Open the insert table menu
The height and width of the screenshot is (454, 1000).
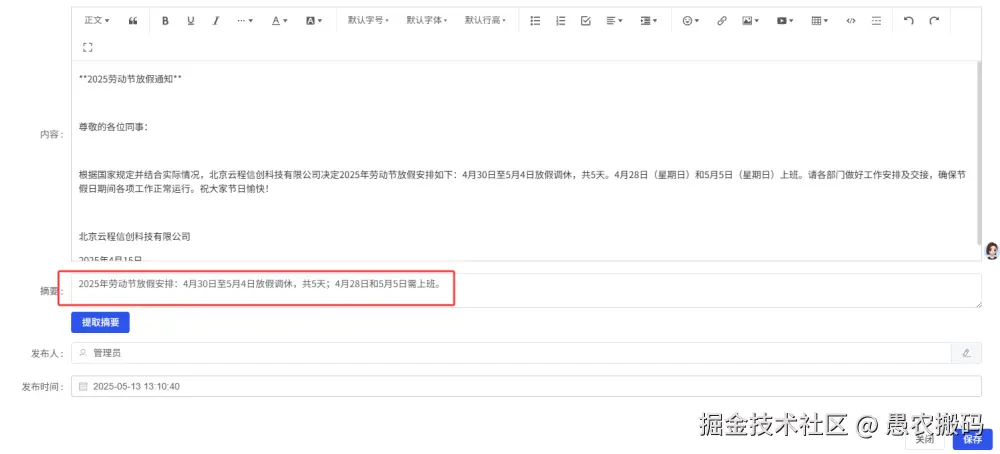(x=819, y=20)
